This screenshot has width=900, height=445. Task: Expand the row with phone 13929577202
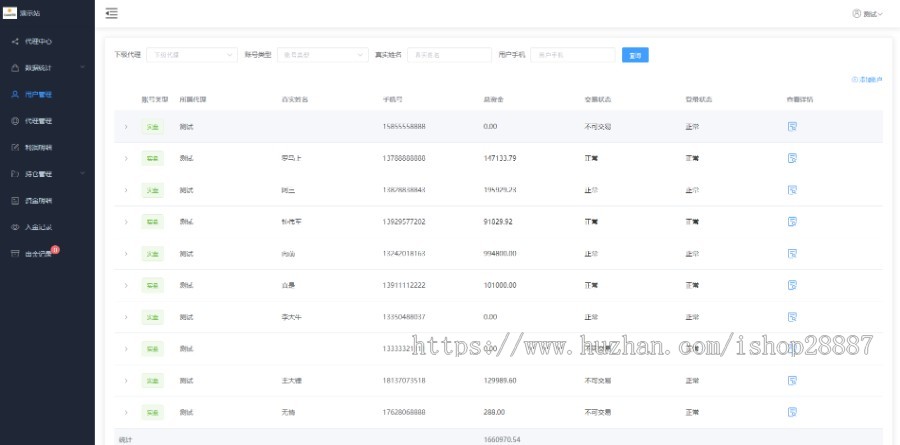click(126, 222)
